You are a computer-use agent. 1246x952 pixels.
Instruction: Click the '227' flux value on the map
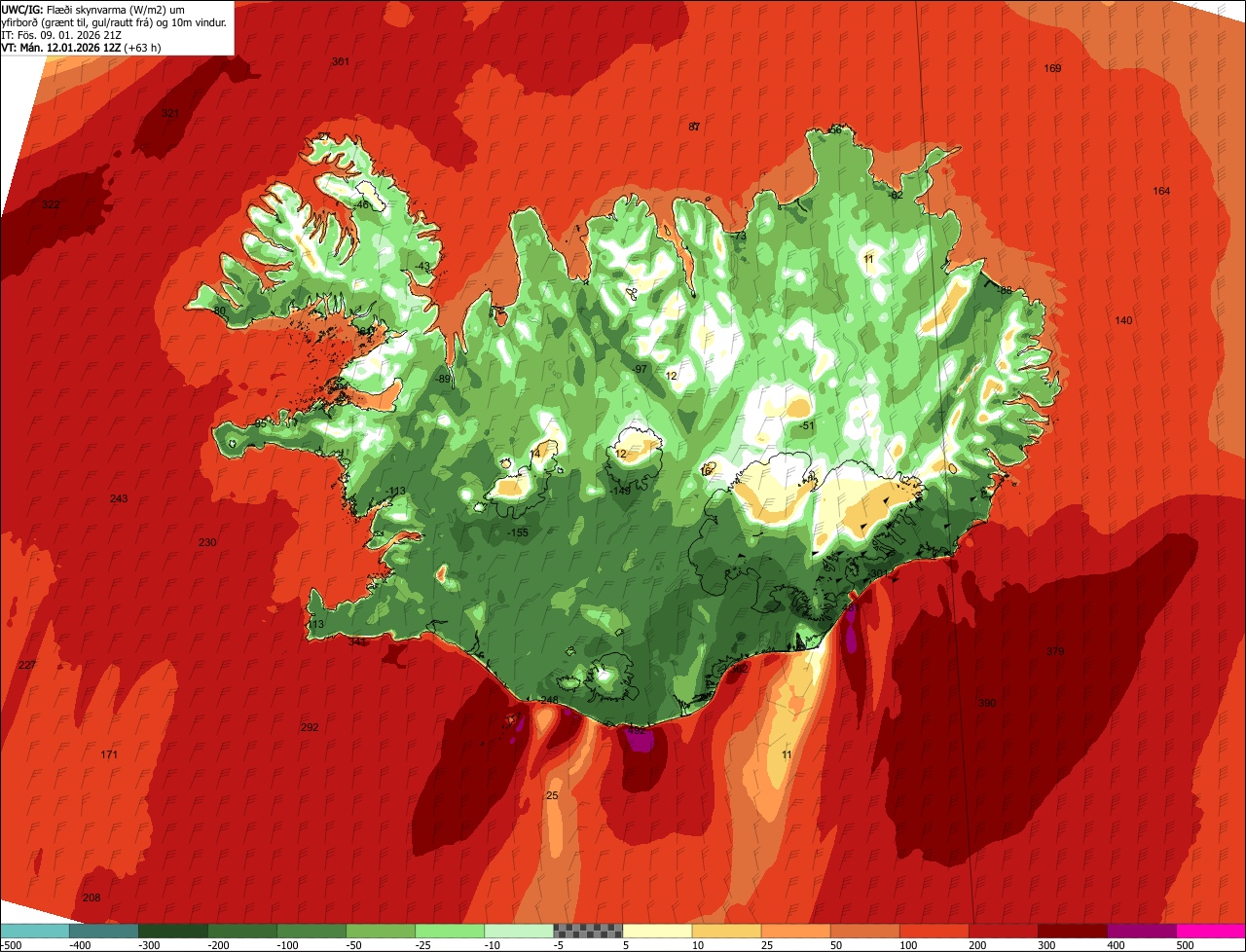click(27, 665)
